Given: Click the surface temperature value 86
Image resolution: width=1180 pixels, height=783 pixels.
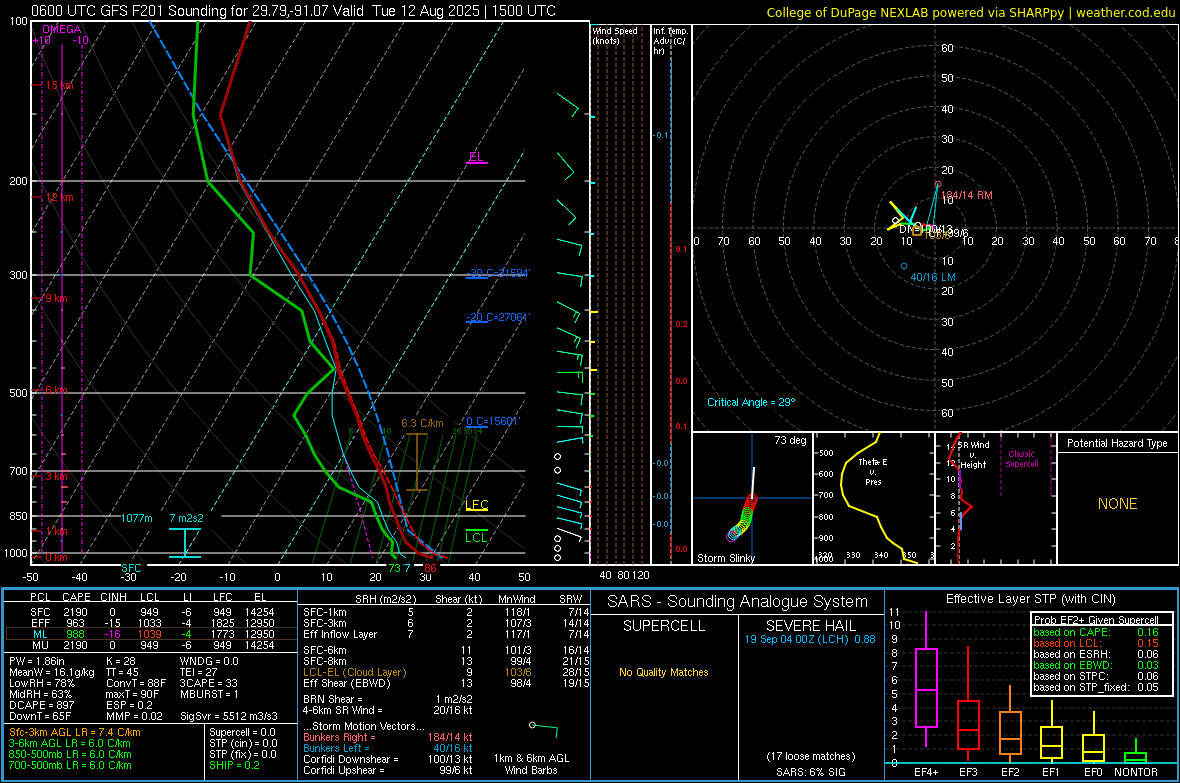Looking at the screenshot, I should coord(430,568).
